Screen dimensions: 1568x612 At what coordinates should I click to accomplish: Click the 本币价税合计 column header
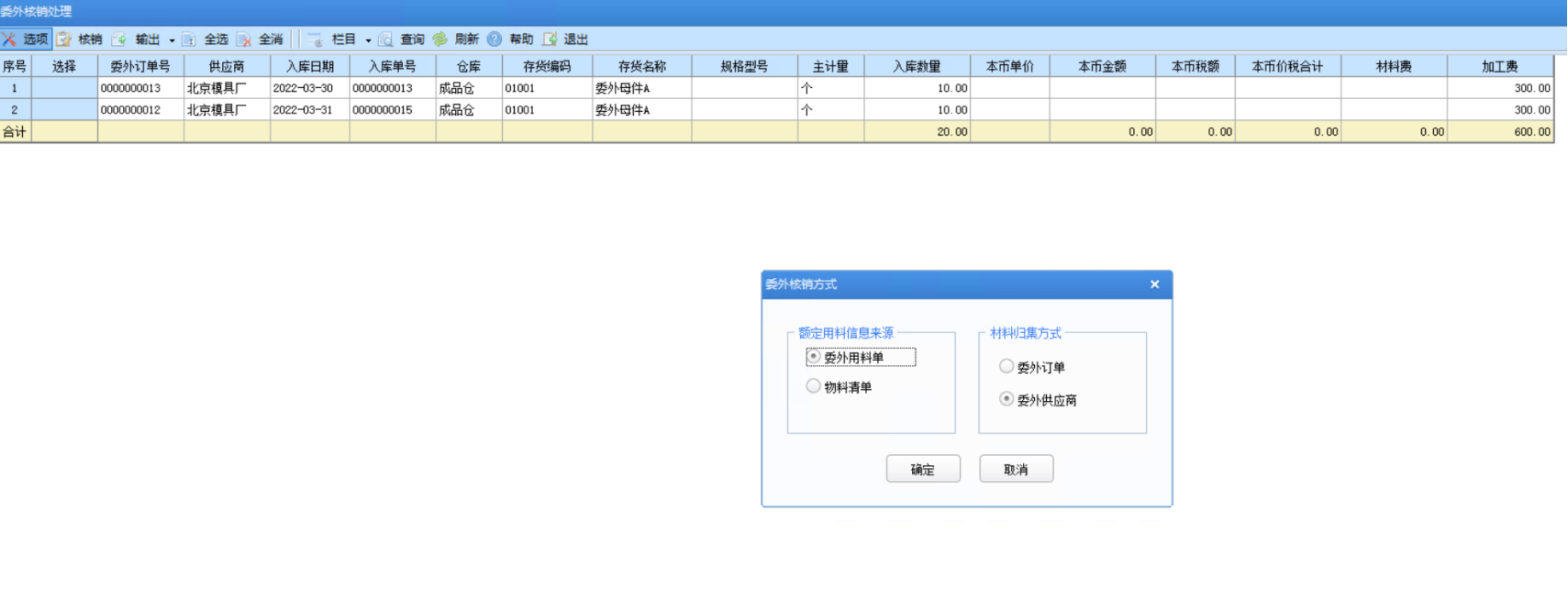(1288, 66)
